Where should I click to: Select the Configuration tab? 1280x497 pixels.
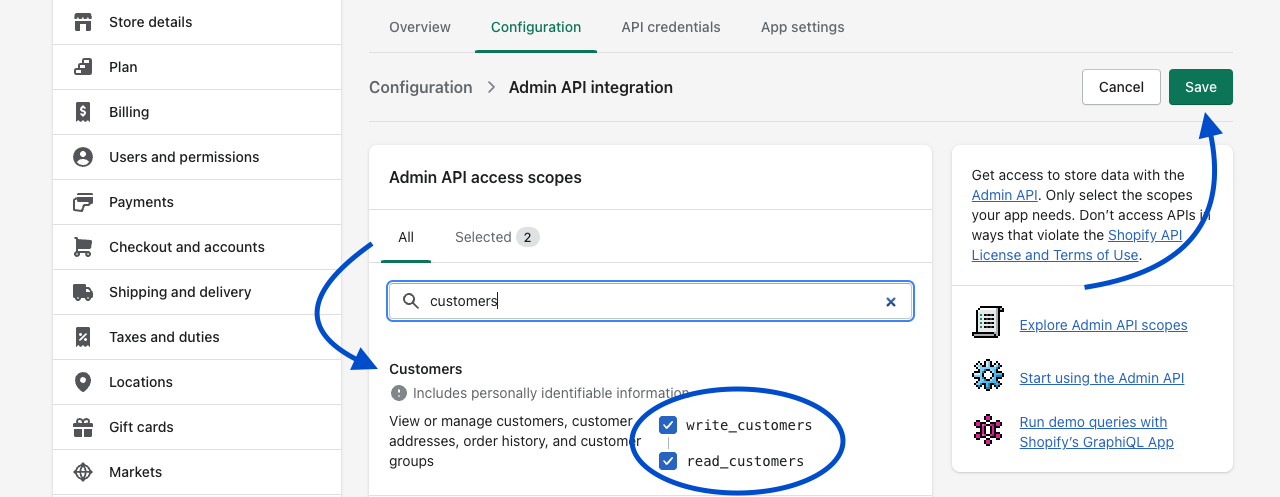[x=536, y=27]
